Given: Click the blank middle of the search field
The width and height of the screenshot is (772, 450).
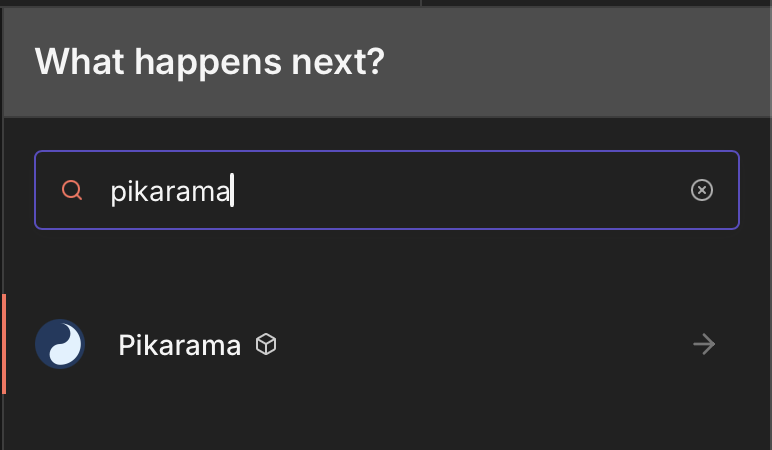Looking at the screenshot, I should [458, 190].
